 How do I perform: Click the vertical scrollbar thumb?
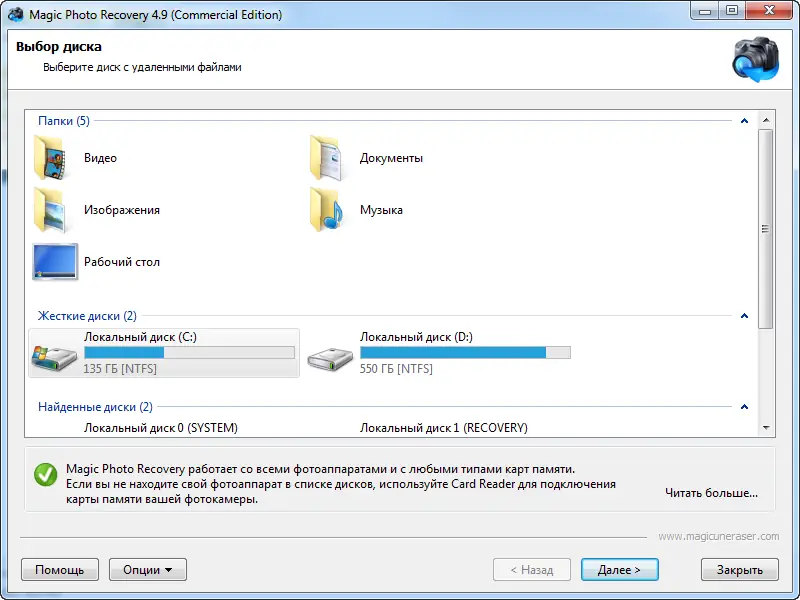pos(765,229)
